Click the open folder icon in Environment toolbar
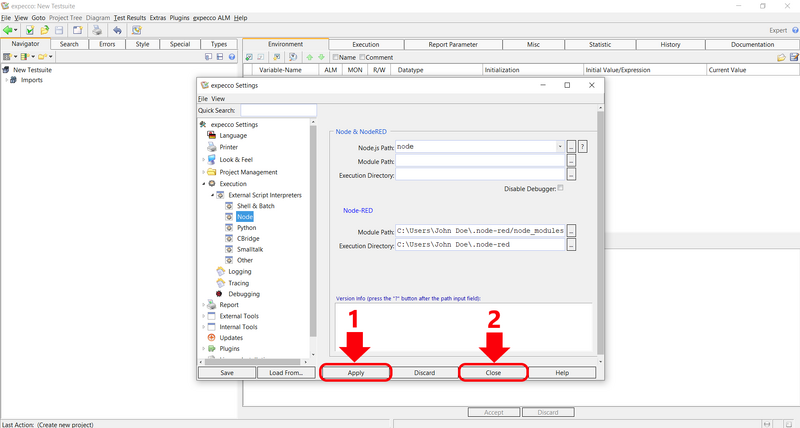 pos(781,57)
